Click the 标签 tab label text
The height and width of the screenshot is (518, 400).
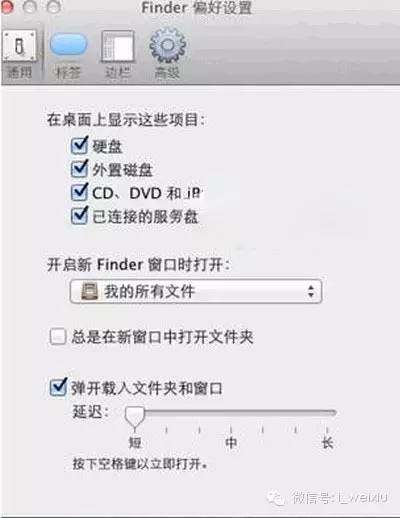[68, 72]
